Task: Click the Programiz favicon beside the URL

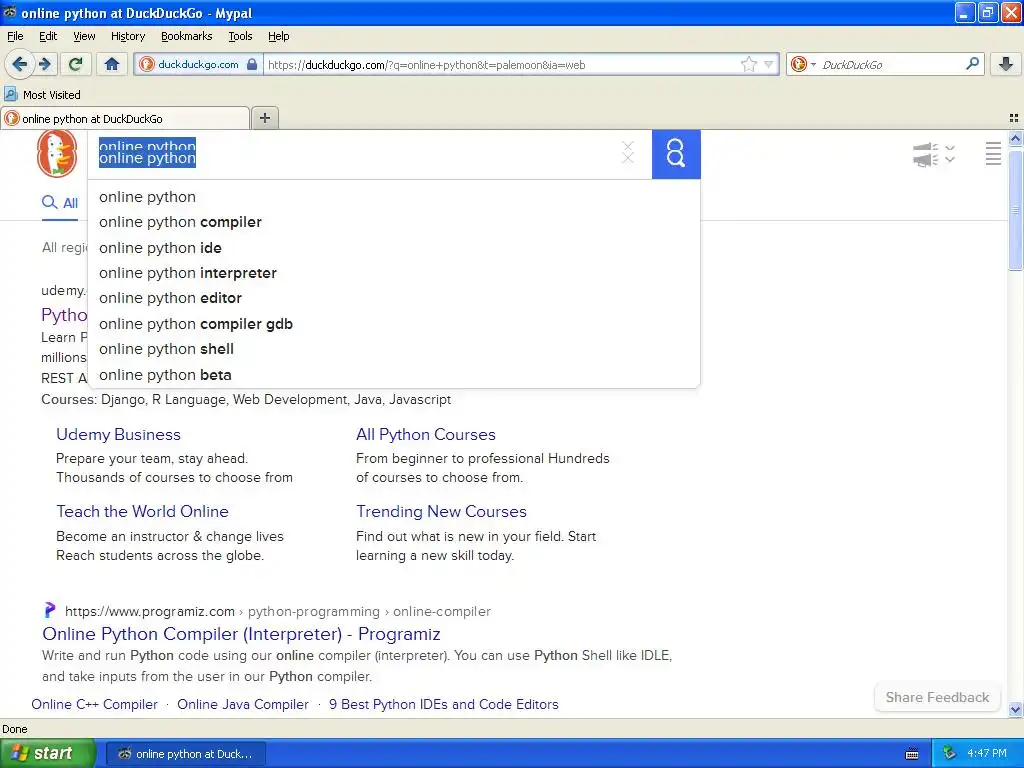Action: [x=49, y=611]
